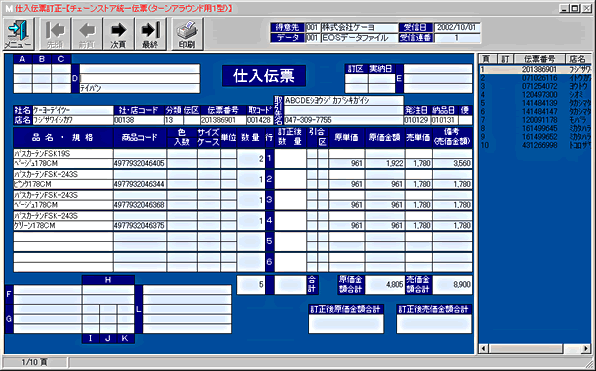Go to the next page with 次頁 arrow

pos(118,34)
